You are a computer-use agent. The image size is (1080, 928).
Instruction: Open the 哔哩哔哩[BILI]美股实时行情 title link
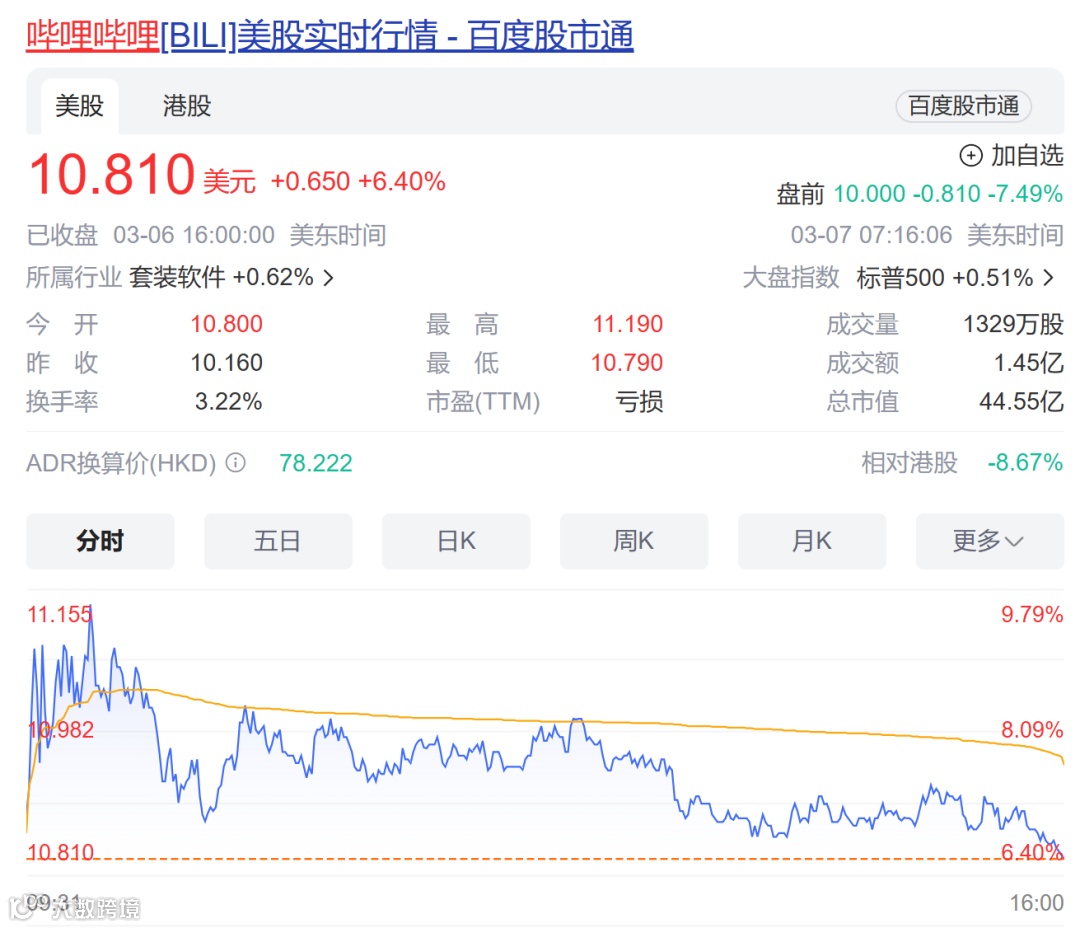[x=330, y=36]
